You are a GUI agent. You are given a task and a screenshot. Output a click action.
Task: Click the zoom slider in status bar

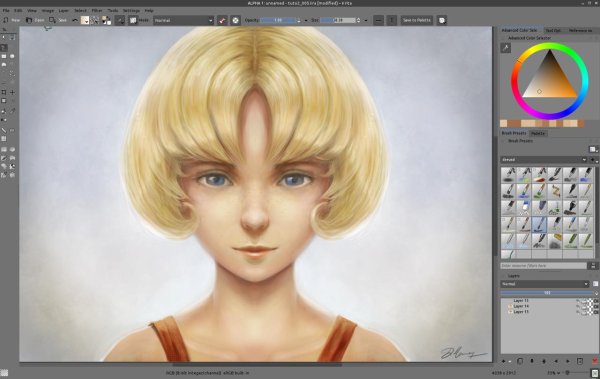[577, 372]
